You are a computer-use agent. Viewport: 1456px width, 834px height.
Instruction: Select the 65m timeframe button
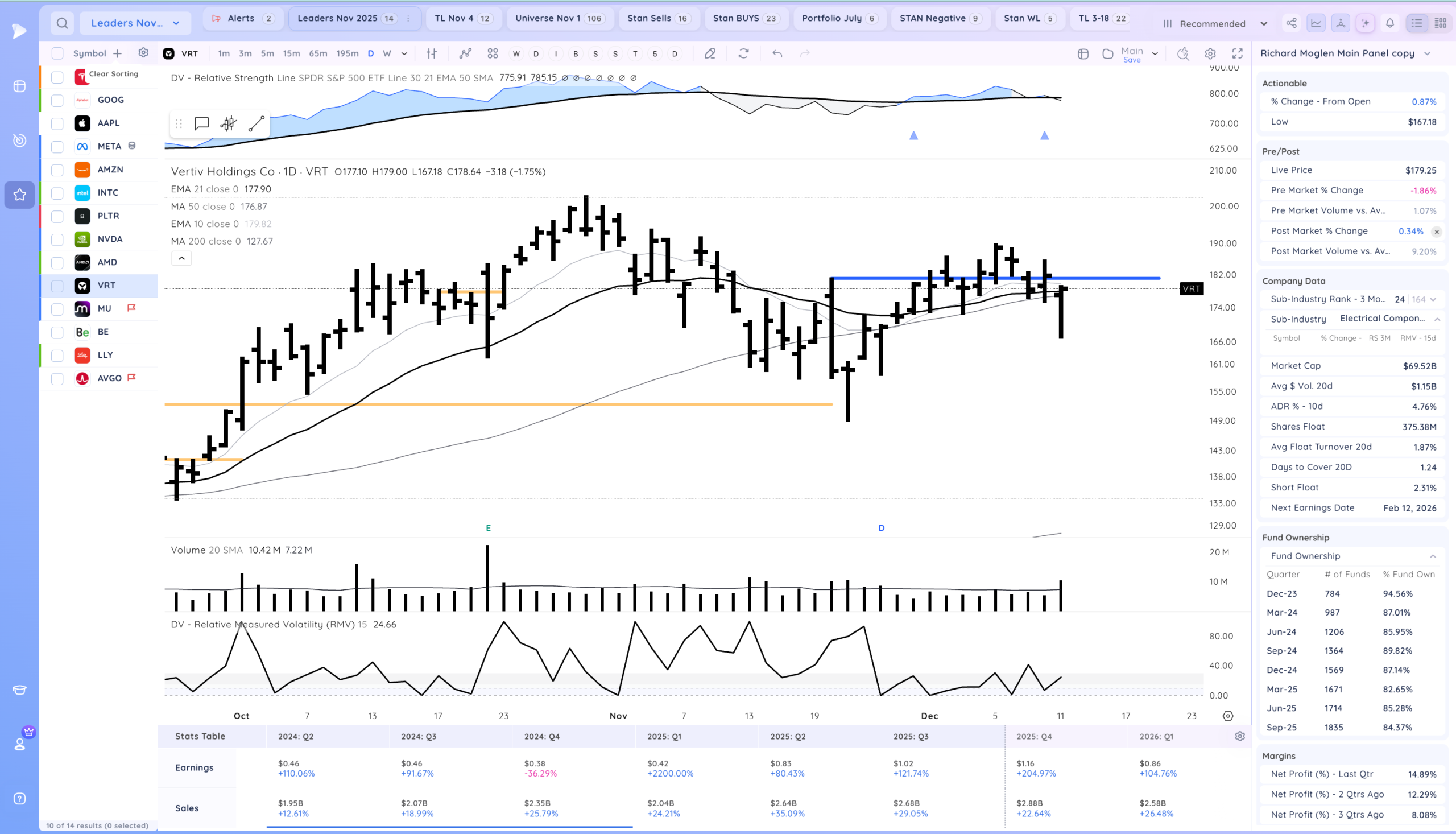pos(318,53)
